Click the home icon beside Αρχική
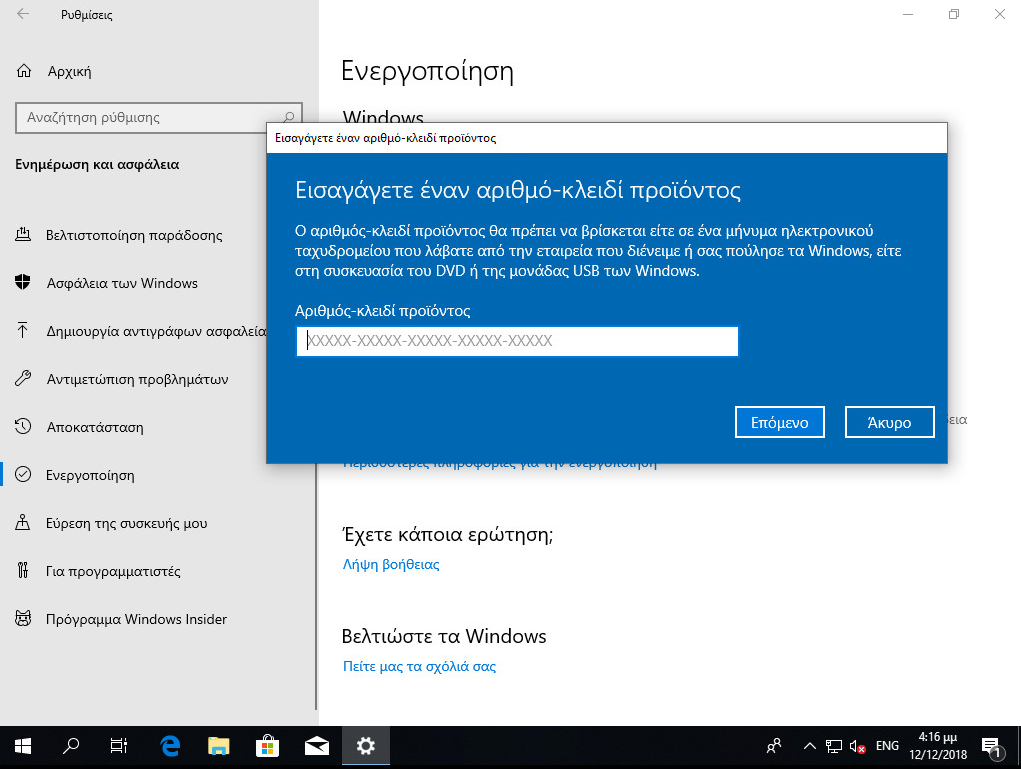 pos(23,71)
